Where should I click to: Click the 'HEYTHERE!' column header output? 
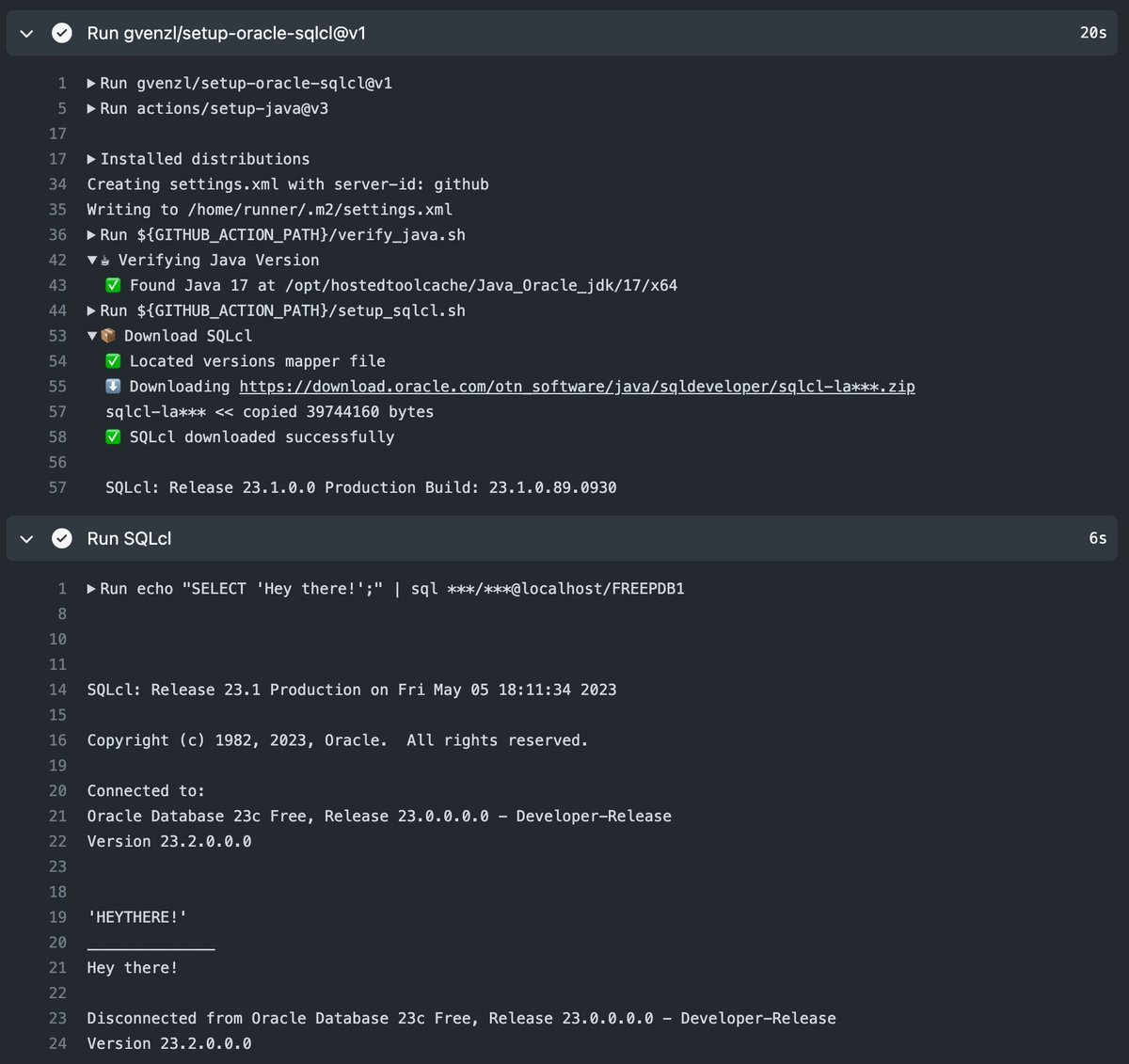click(137, 917)
